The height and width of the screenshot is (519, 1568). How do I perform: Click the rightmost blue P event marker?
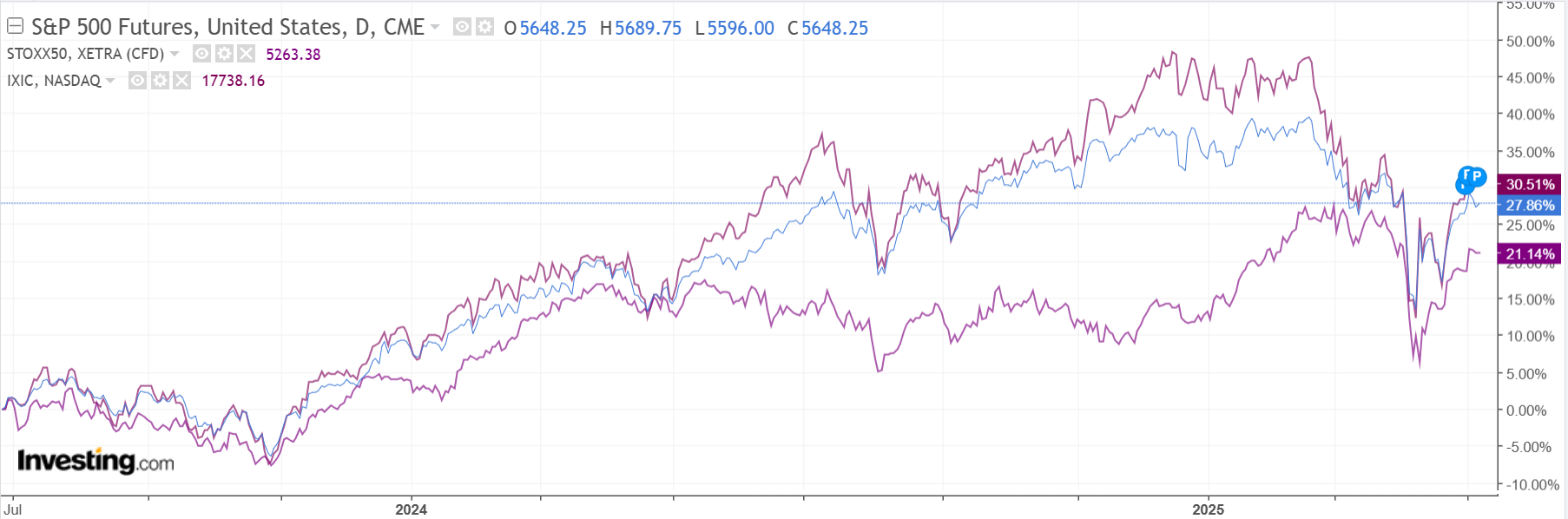coord(1477,176)
